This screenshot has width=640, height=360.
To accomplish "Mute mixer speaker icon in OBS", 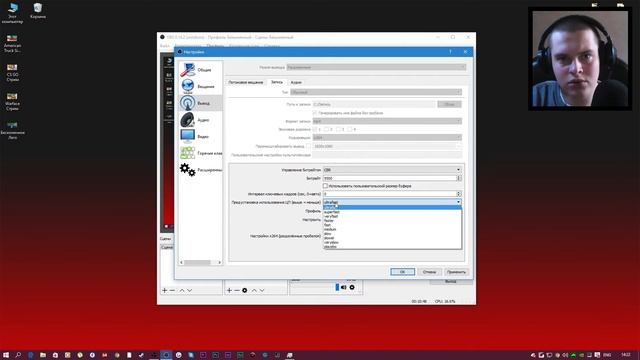I will [x=344, y=287].
